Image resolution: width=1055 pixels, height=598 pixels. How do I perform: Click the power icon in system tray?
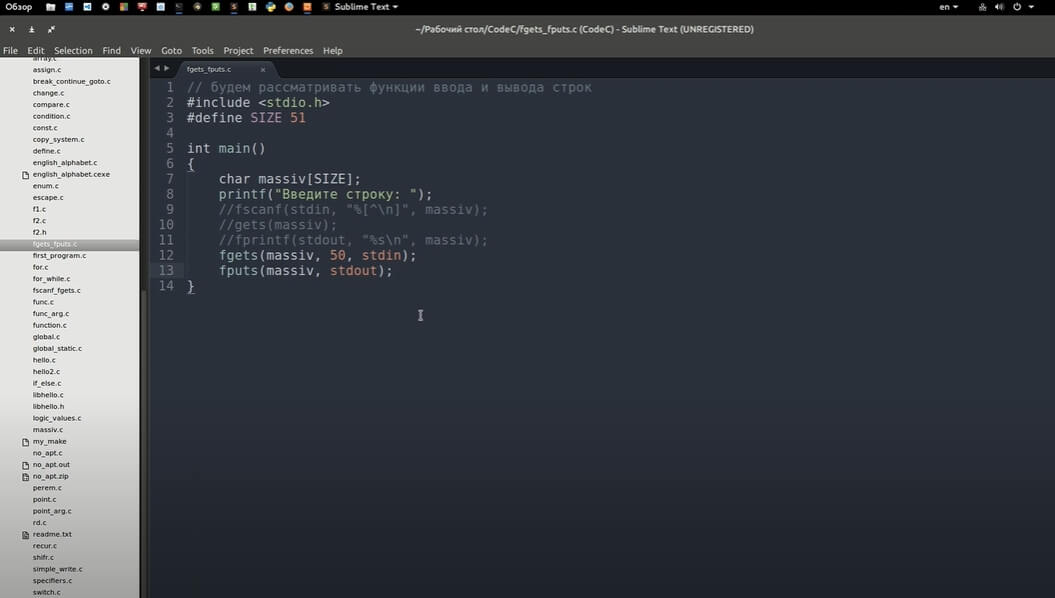coord(1017,7)
